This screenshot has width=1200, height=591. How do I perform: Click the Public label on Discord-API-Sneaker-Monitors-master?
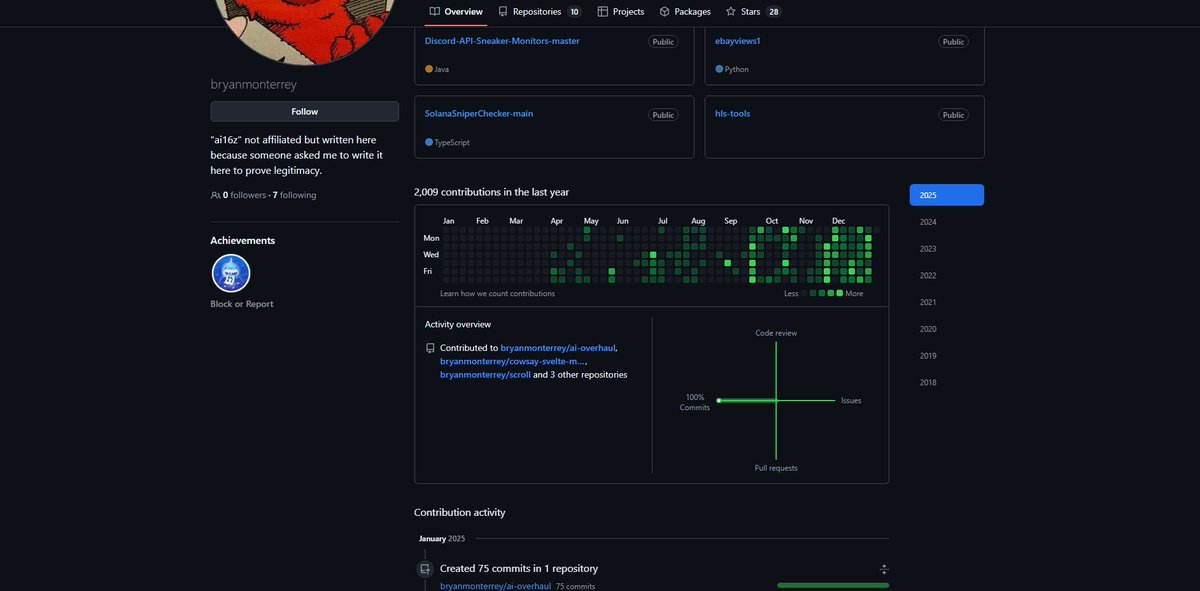664,42
